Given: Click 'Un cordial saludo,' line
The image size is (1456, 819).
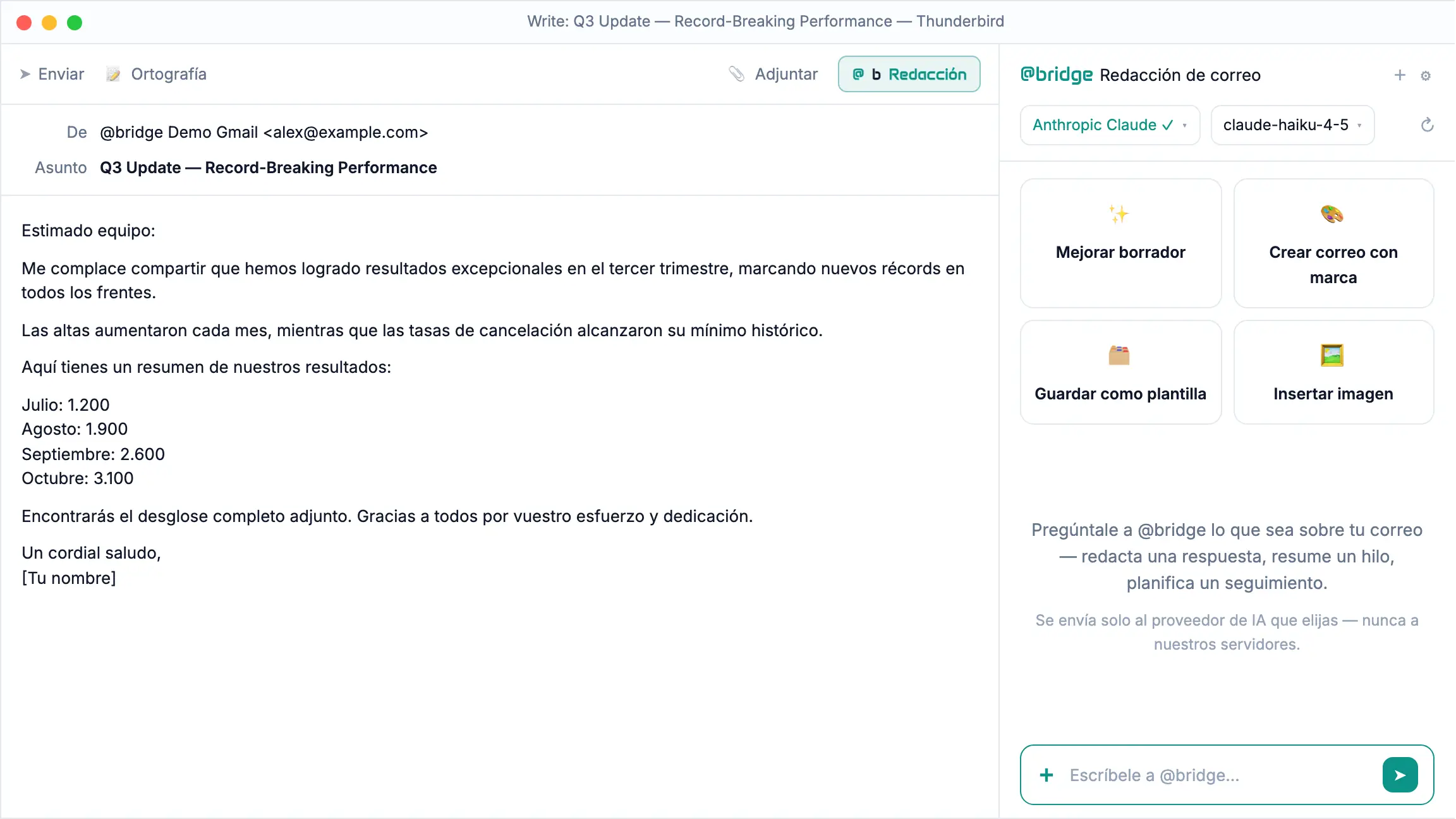Looking at the screenshot, I should coord(92,553).
